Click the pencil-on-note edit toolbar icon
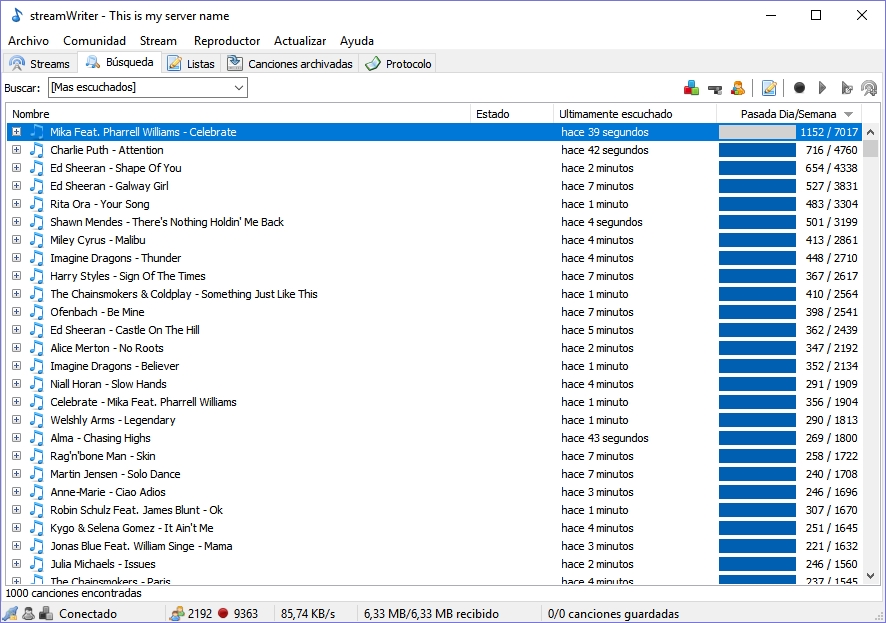 768,88
